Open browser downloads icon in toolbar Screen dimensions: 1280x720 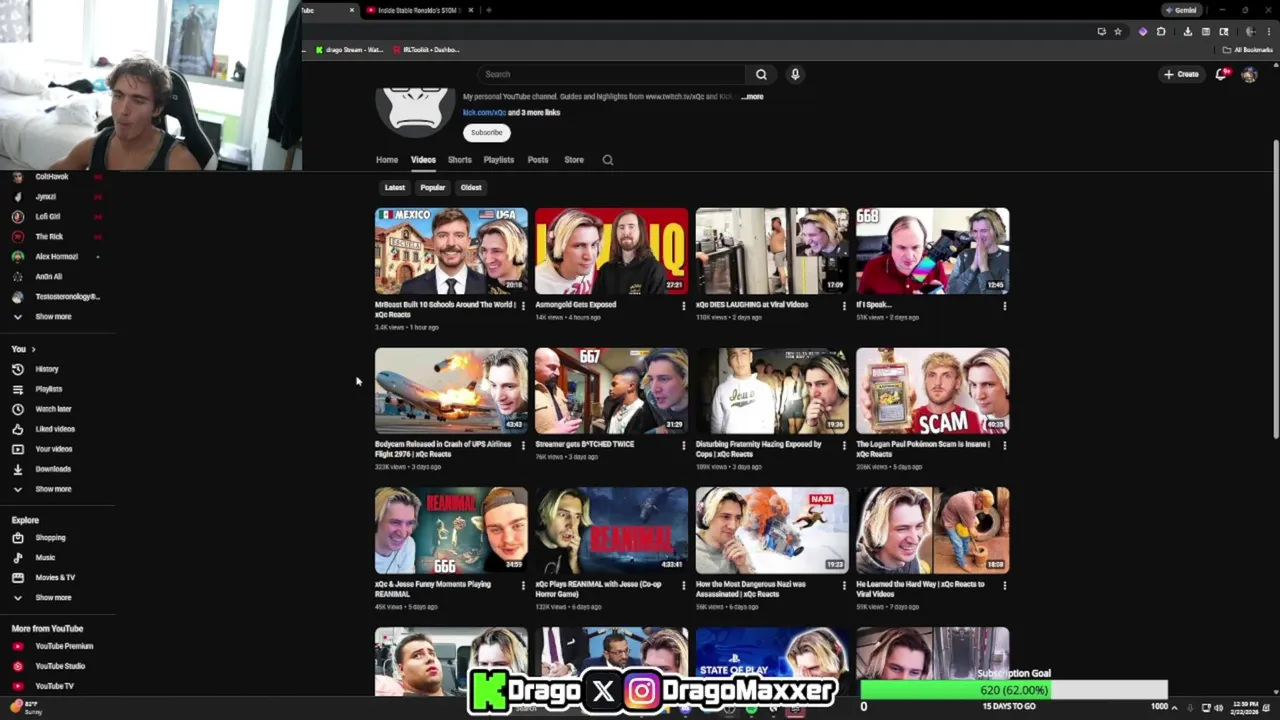click(1187, 32)
